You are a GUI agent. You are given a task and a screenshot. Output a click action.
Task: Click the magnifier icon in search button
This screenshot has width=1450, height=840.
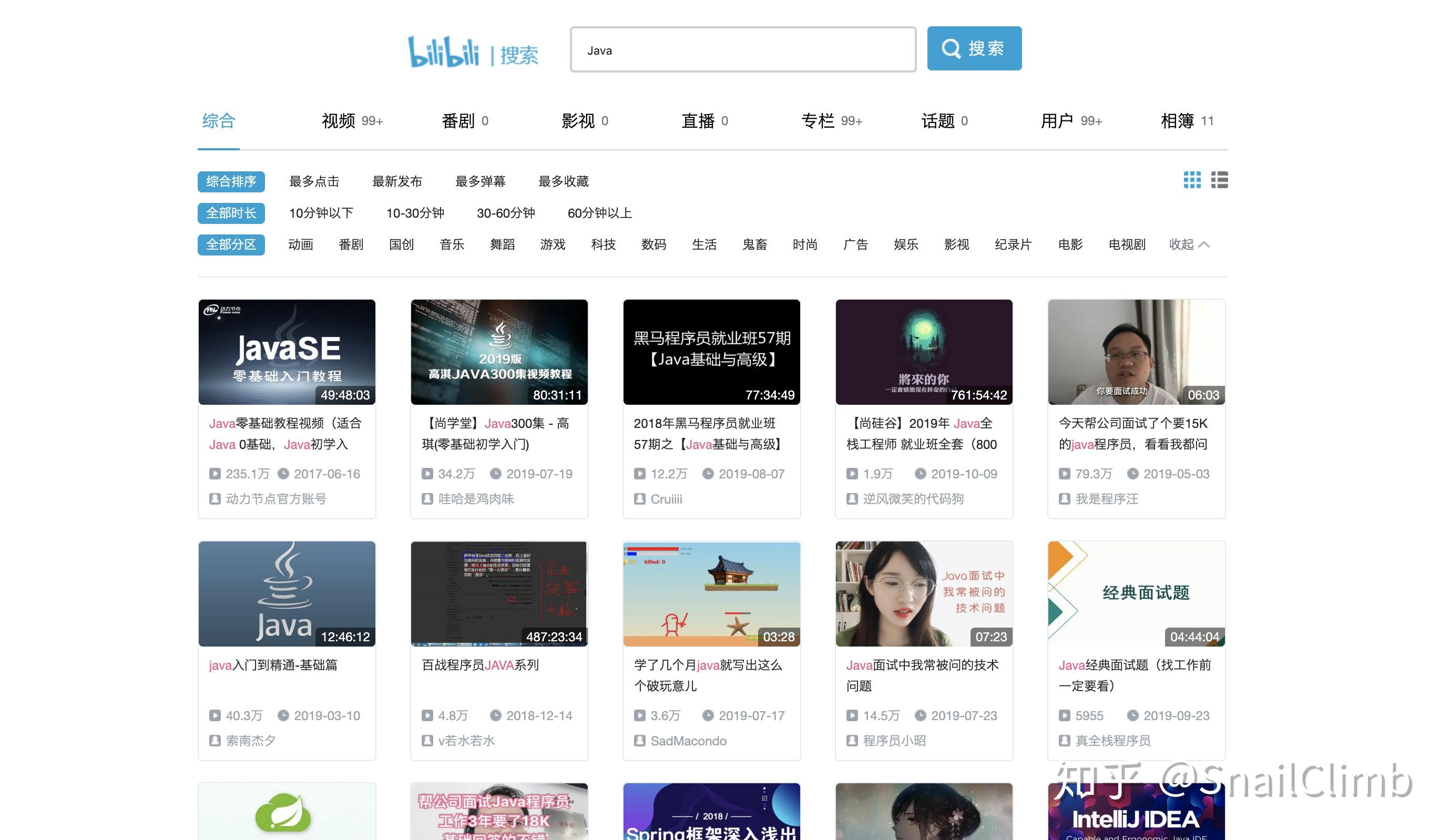click(950, 48)
